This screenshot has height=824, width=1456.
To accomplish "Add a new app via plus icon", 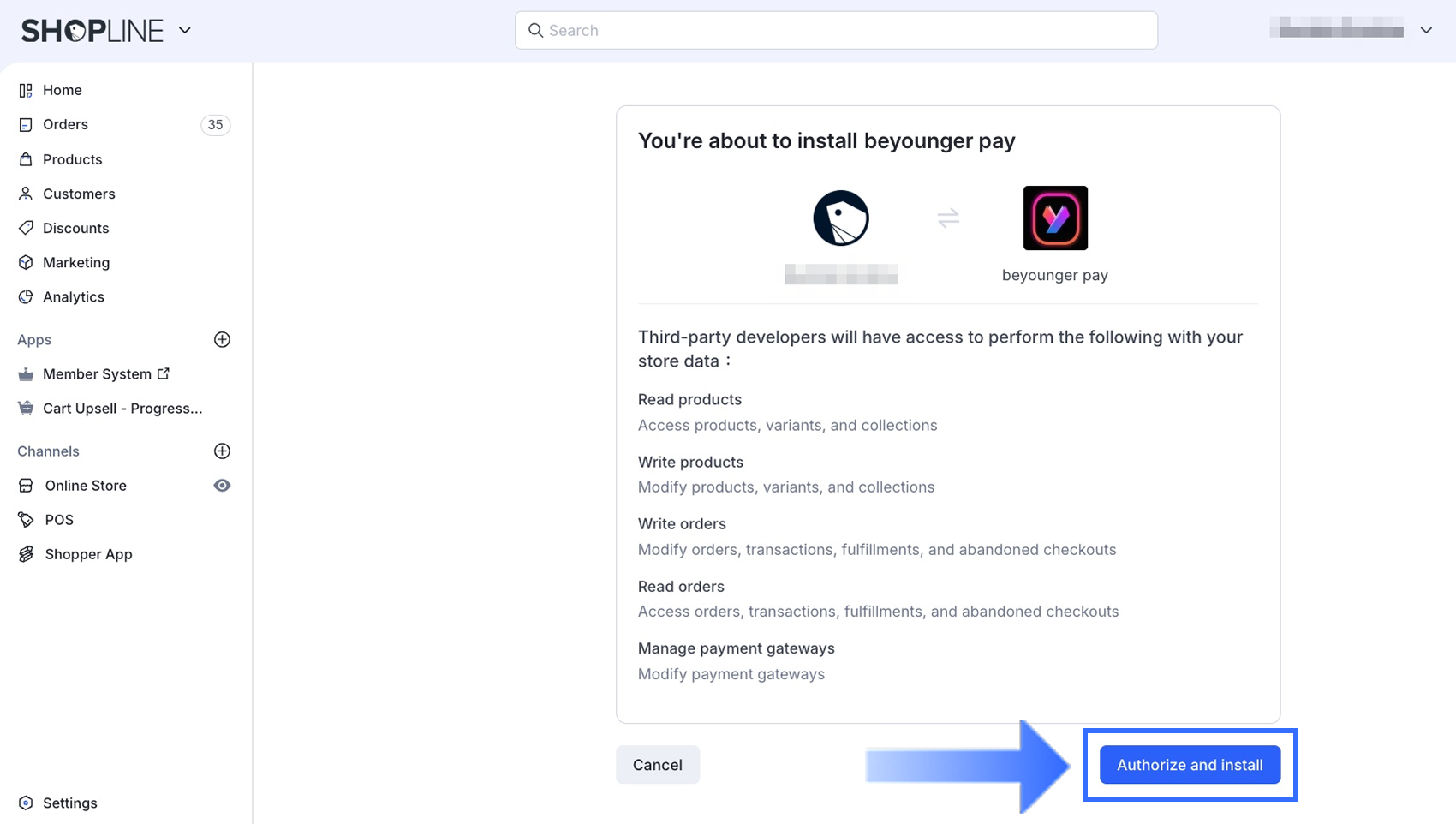I will (x=222, y=339).
